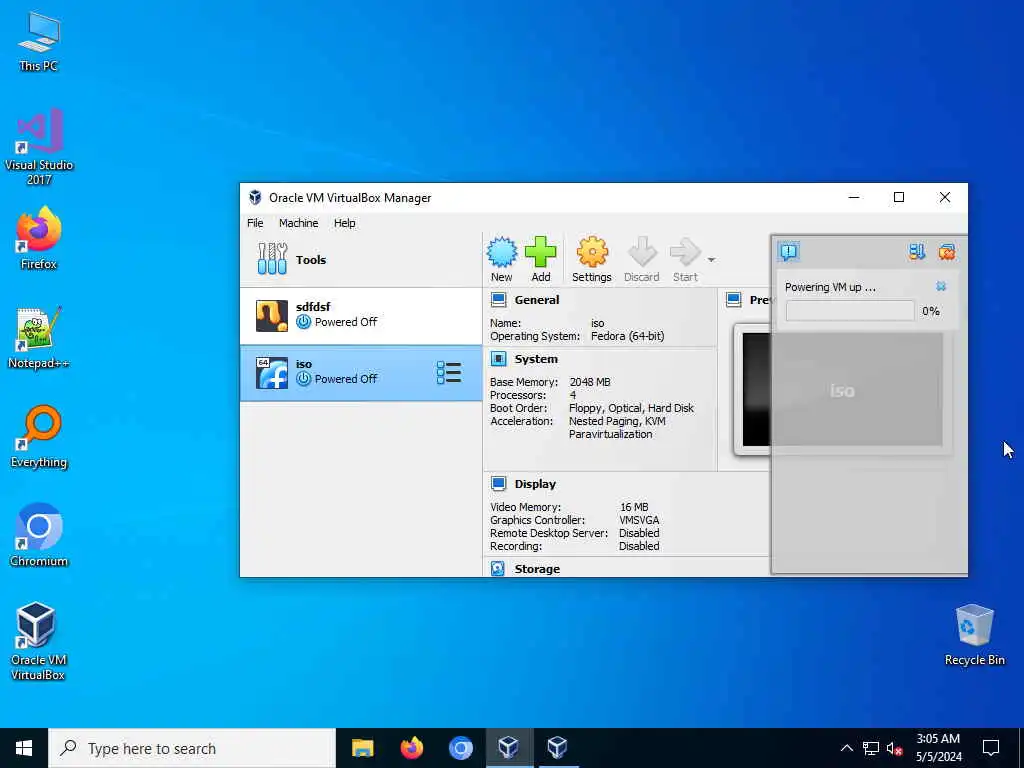The image size is (1024, 768).
Task: Open the Help menu
Action: pyautogui.click(x=345, y=223)
